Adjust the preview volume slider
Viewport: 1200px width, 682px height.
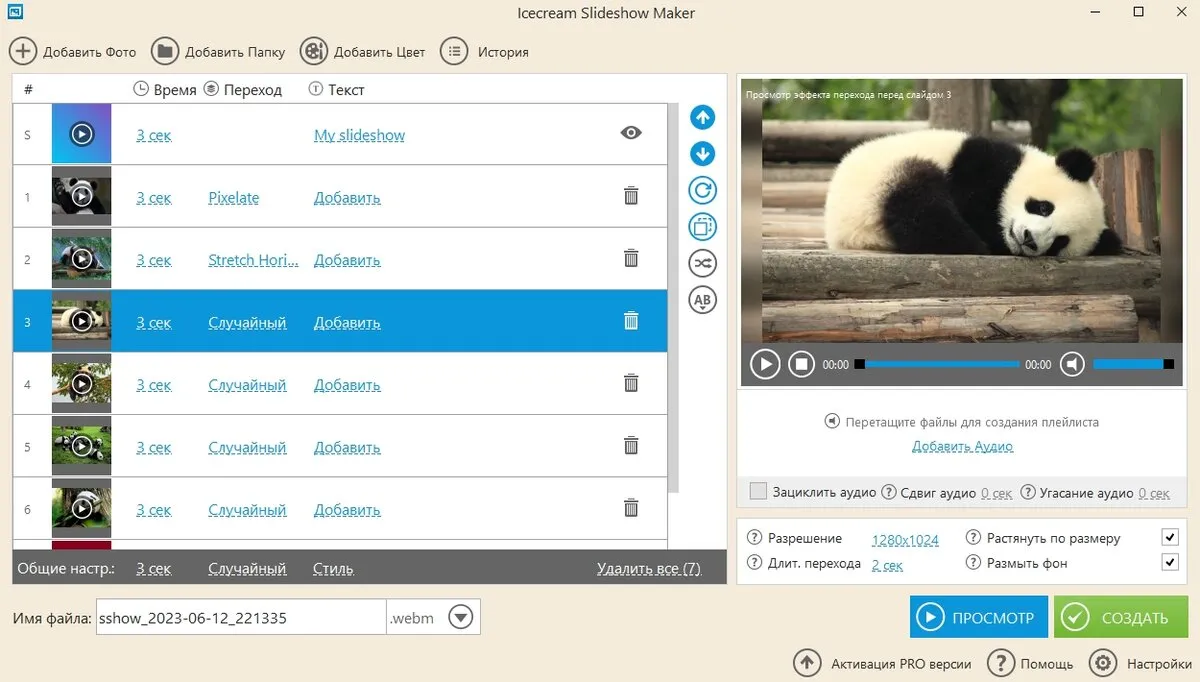tap(1133, 365)
